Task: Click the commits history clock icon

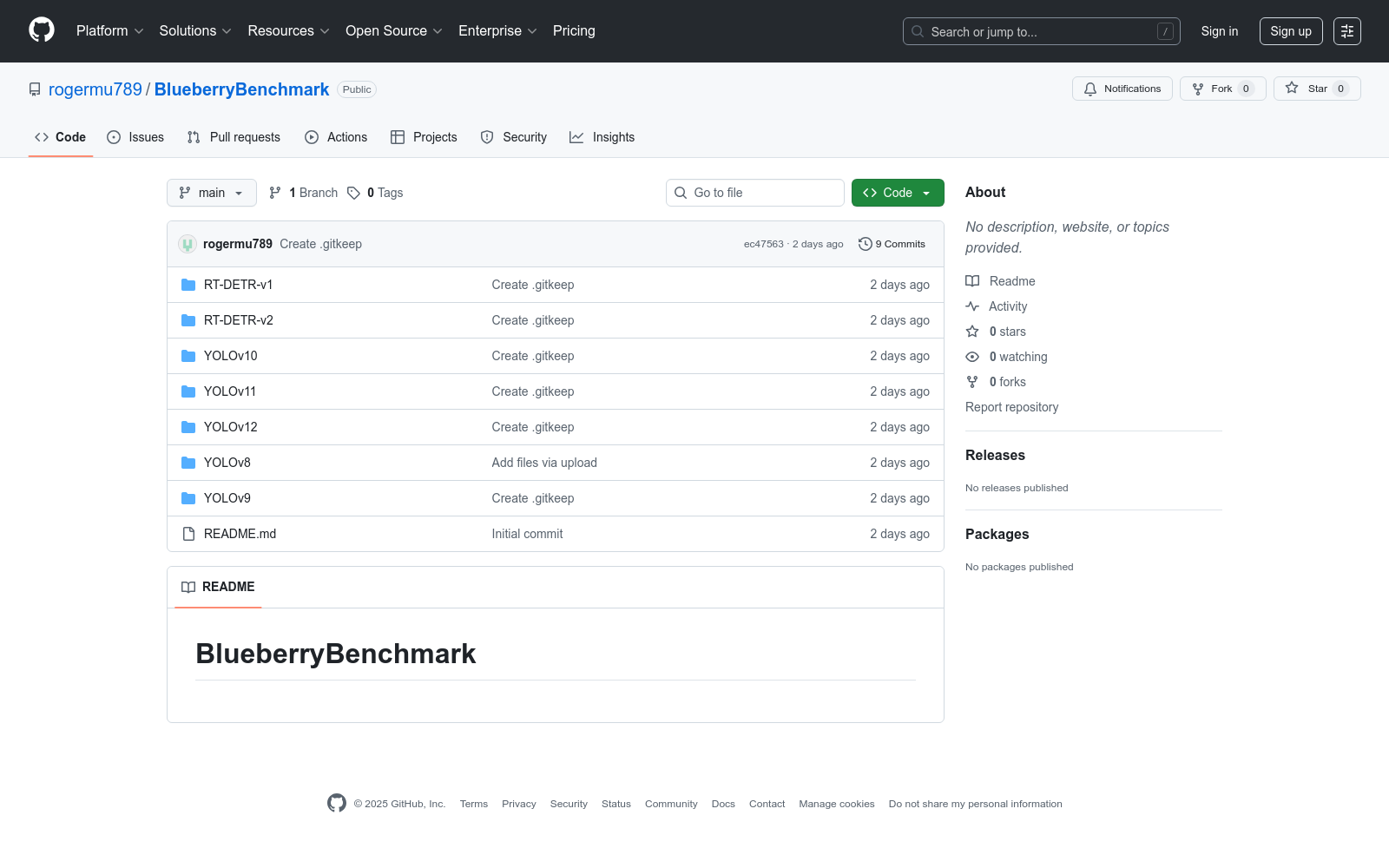Action: click(865, 244)
